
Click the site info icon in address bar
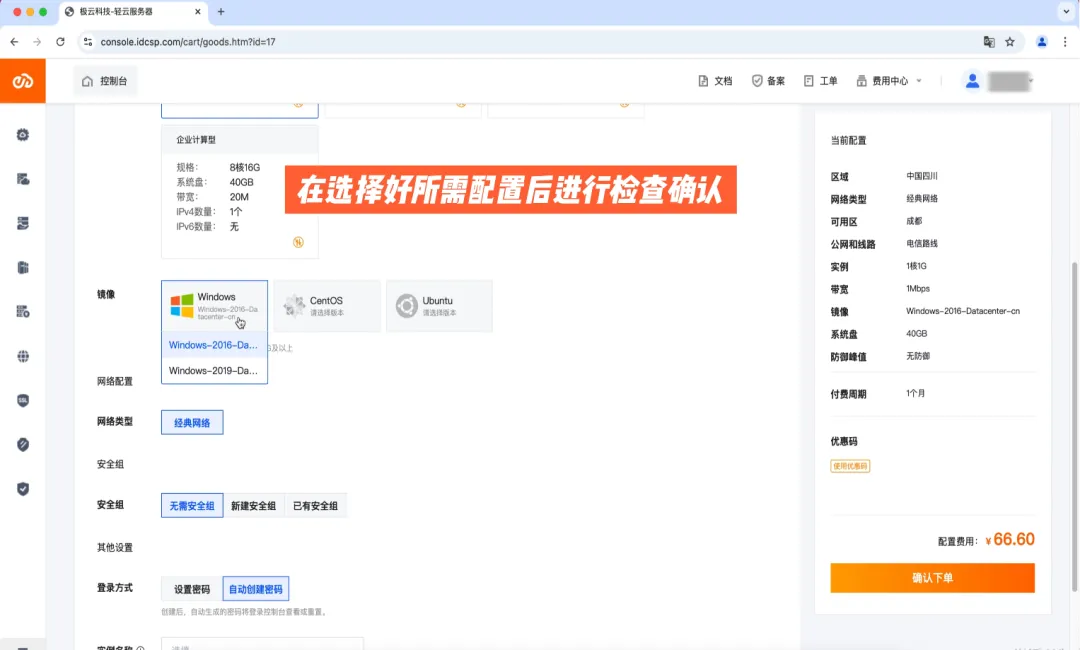tap(87, 42)
